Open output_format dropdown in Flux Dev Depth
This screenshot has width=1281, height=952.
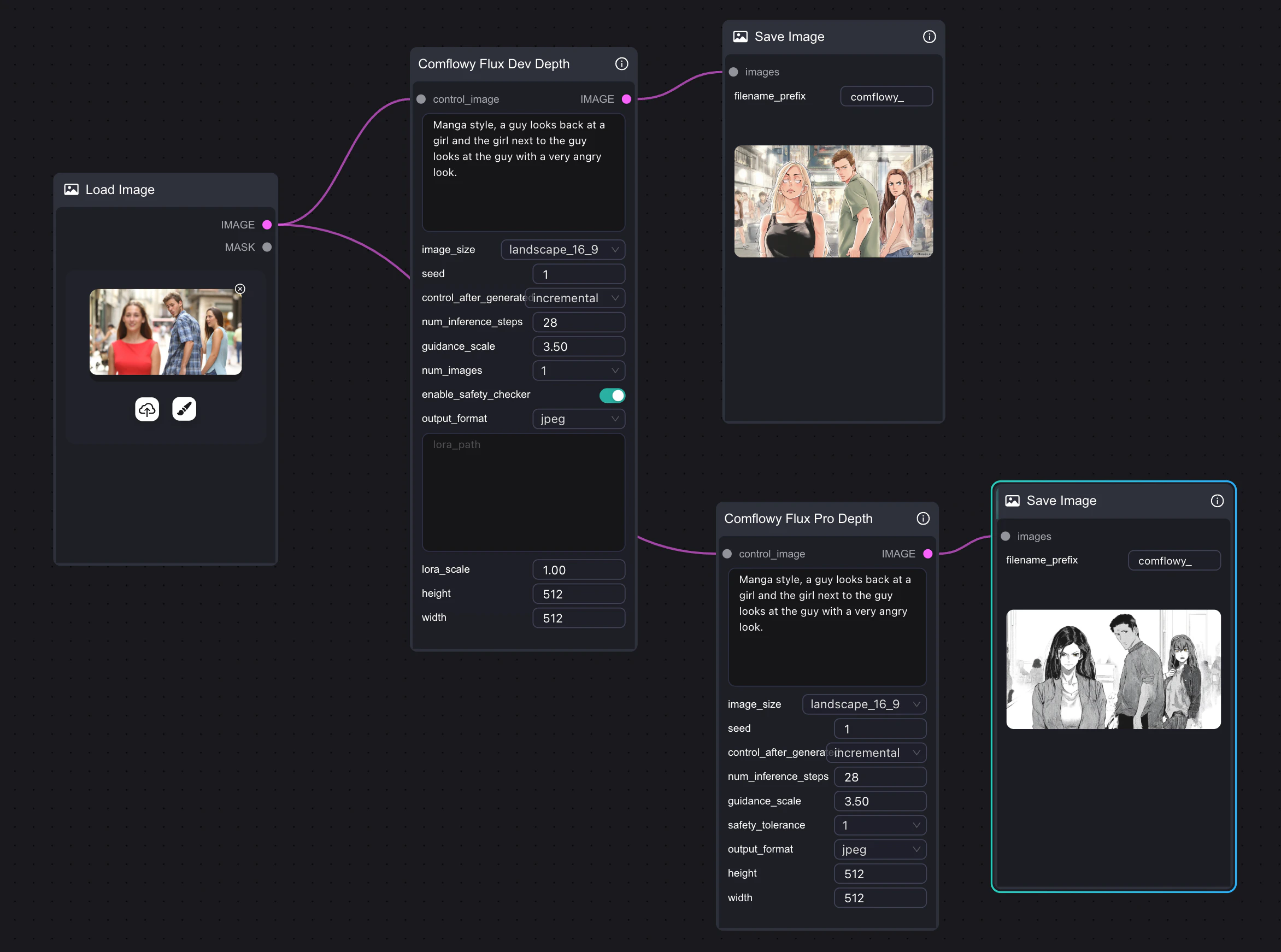[x=579, y=419]
